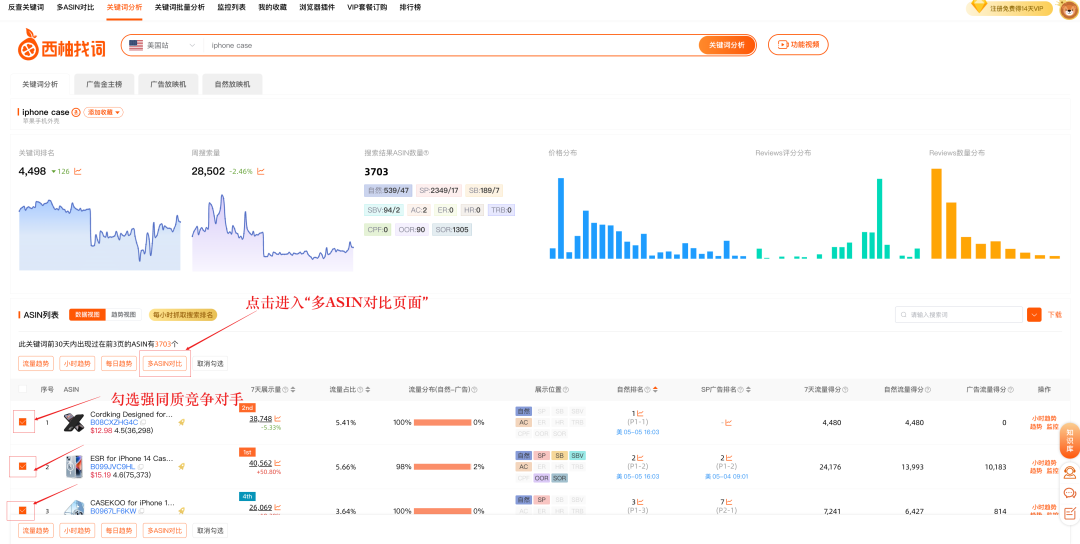This screenshot has height=544, width=1080.
Task: Switch to 趋势视图 trend view toggle
Action: click(124, 315)
